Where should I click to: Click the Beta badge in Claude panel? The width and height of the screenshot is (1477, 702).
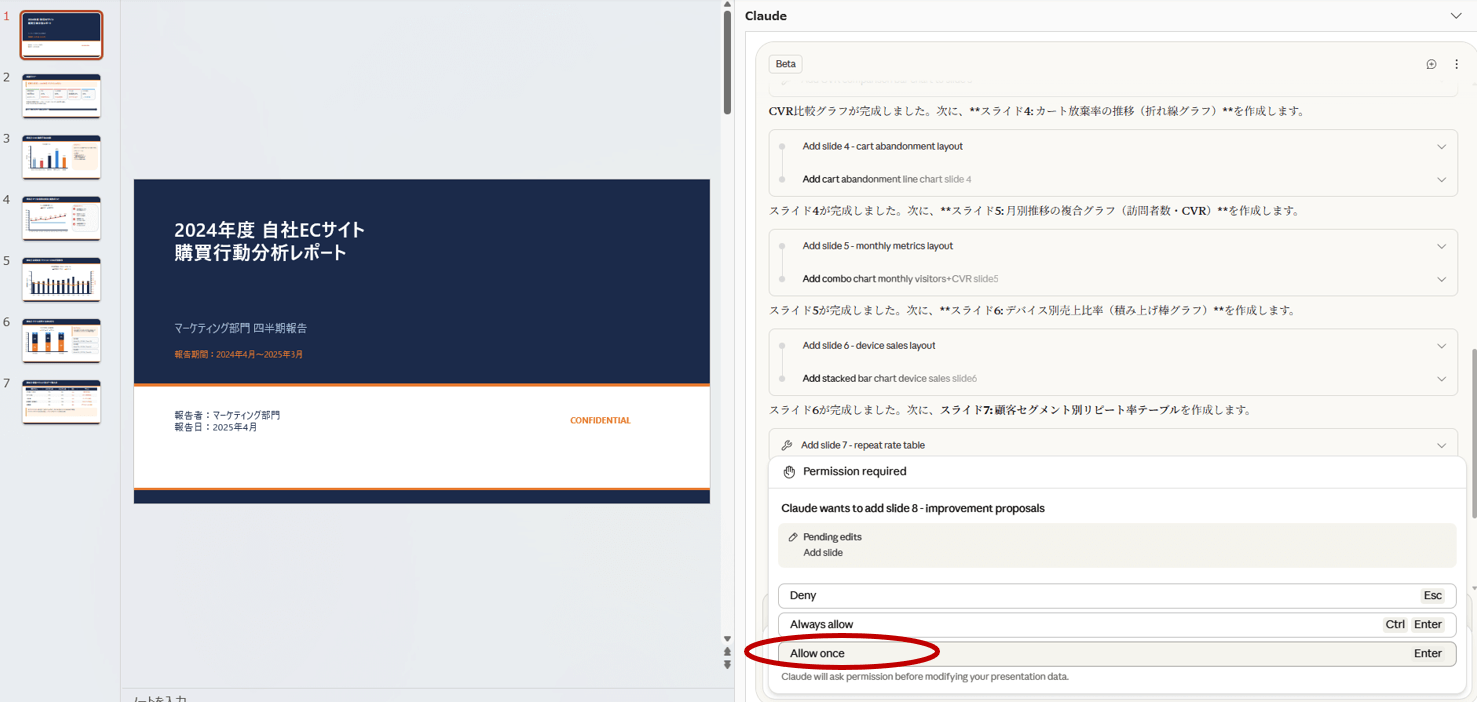click(786, 64)
